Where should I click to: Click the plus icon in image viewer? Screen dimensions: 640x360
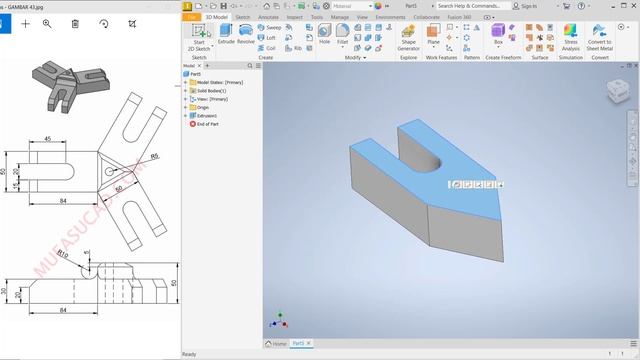25,24
